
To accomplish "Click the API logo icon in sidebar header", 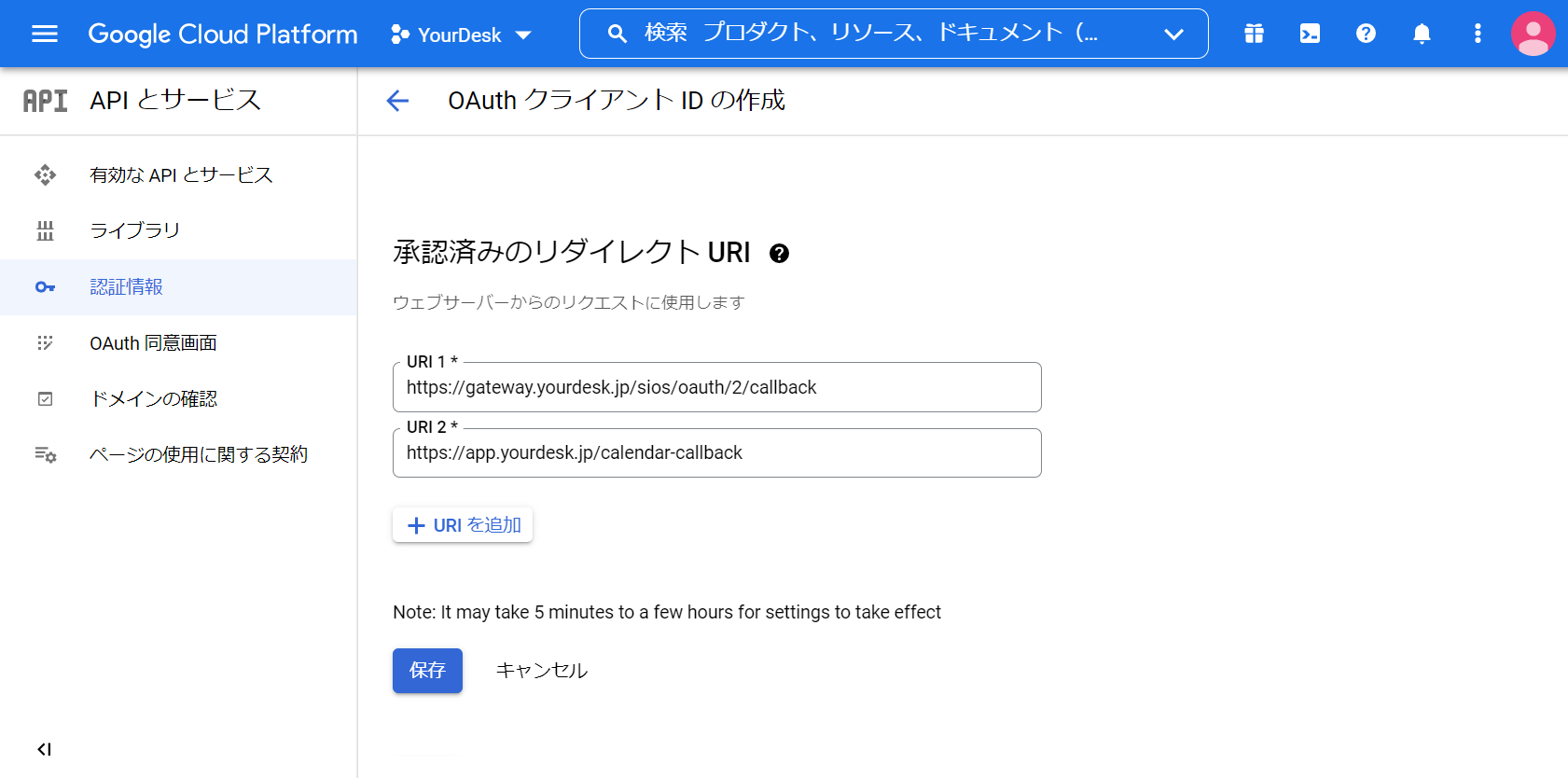I will [x=45, y=101].
